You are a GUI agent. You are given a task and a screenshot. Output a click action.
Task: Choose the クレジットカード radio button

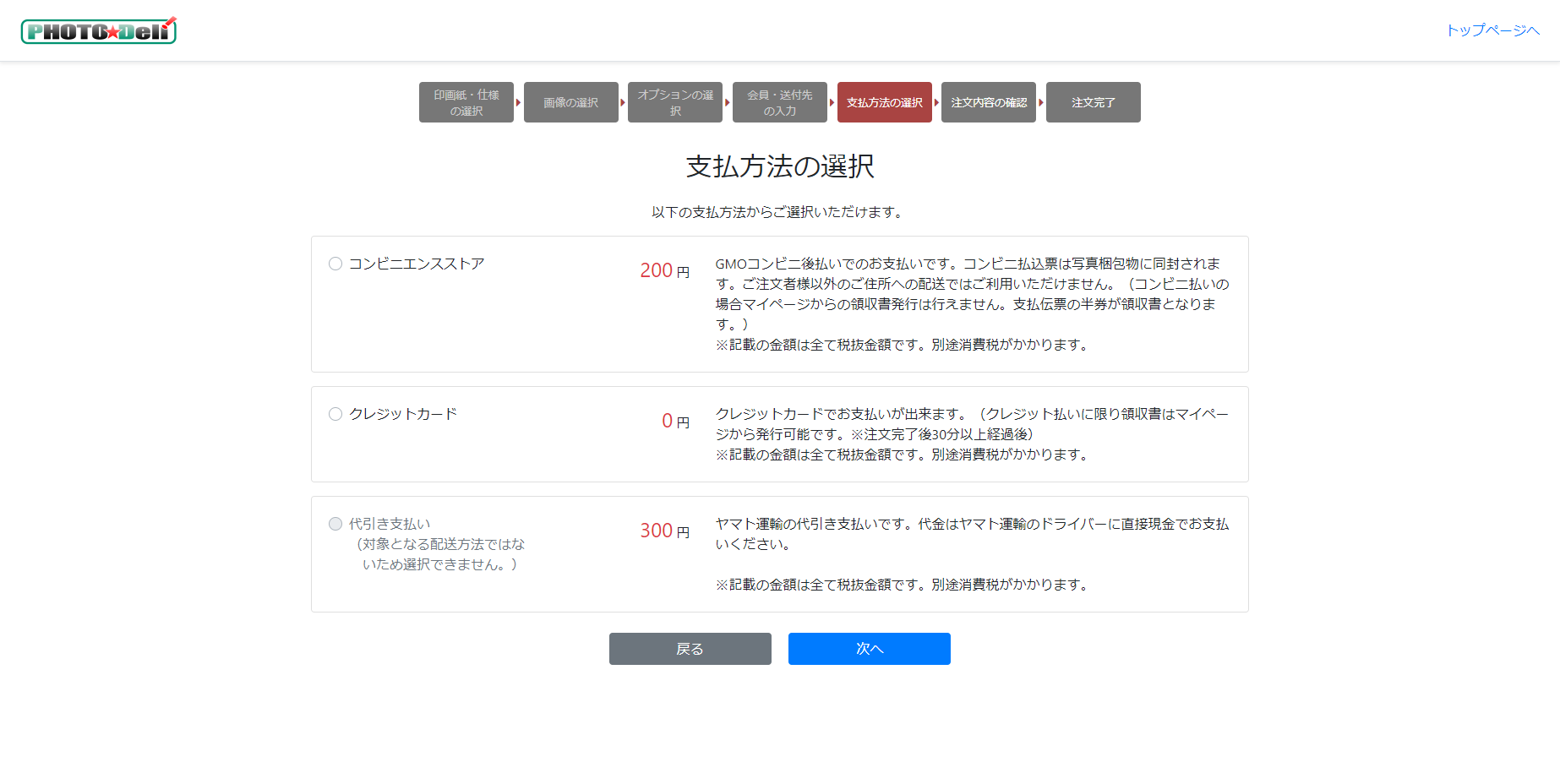[335, 414]
